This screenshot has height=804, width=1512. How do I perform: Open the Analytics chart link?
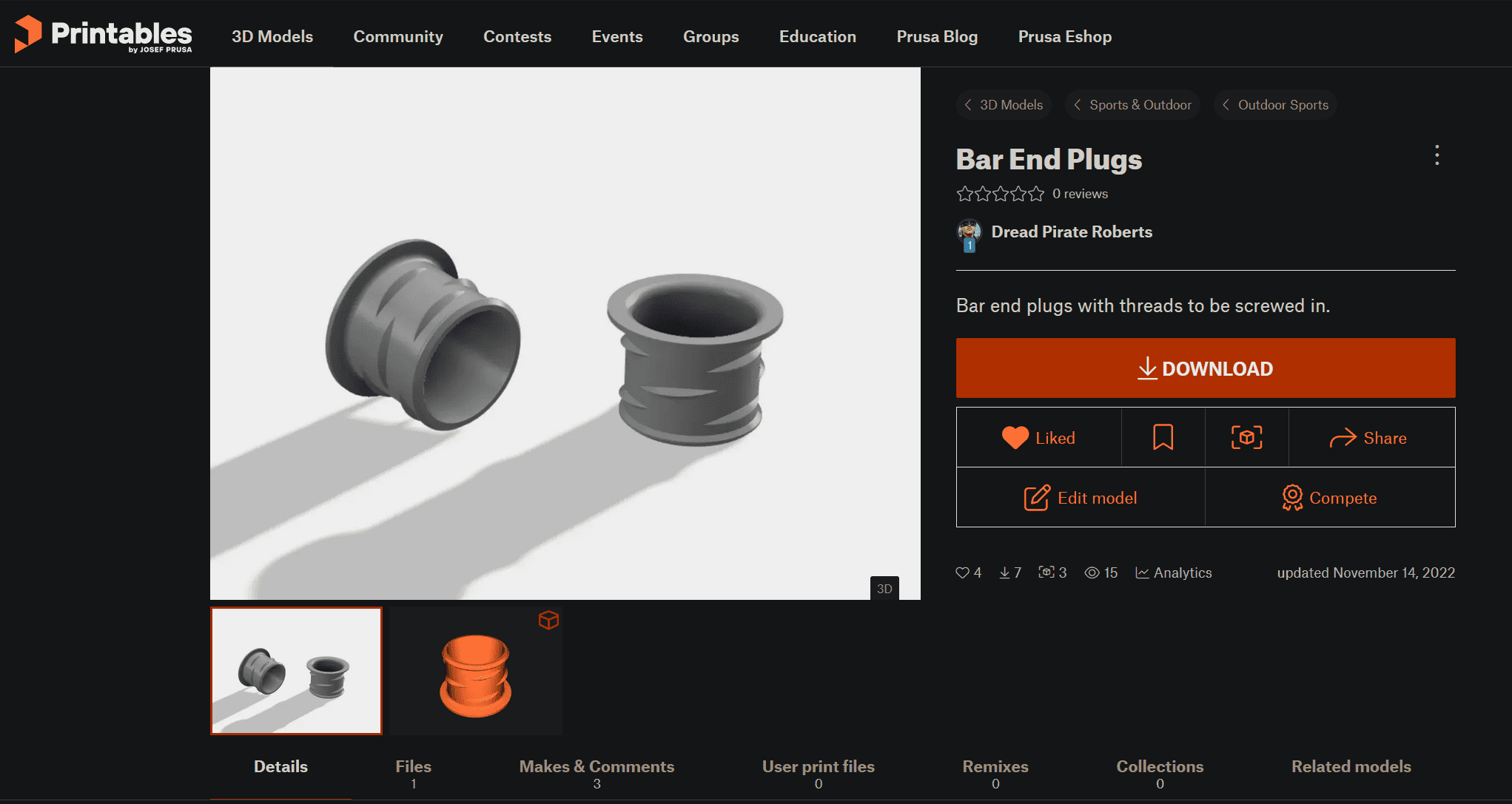click(x=1174, y=572)
